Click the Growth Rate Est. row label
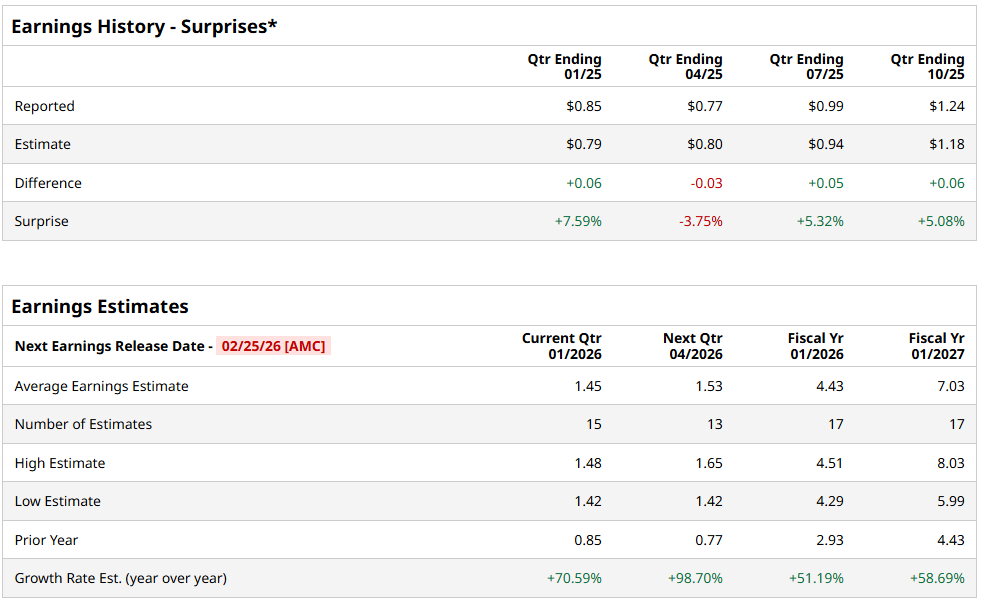This screenshot has width=982, height=604. click(121, 578)
